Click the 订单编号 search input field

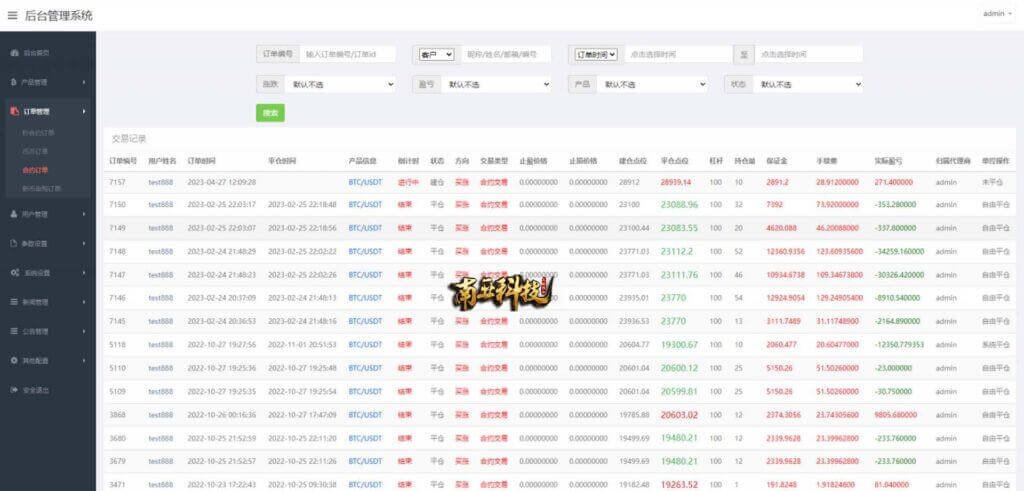click(x=346, y=54)
